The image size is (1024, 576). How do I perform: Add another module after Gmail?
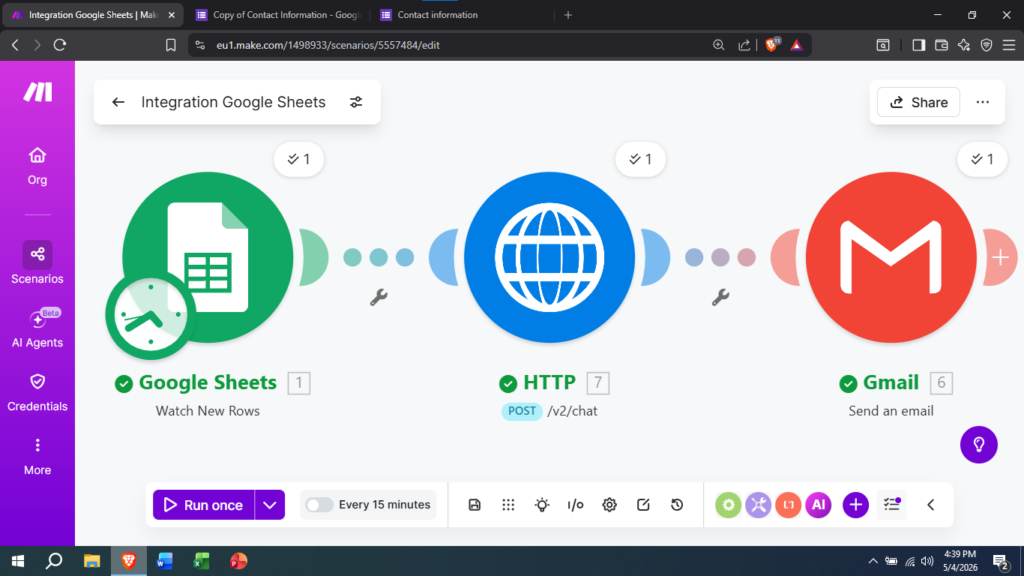click(1000, 257)
